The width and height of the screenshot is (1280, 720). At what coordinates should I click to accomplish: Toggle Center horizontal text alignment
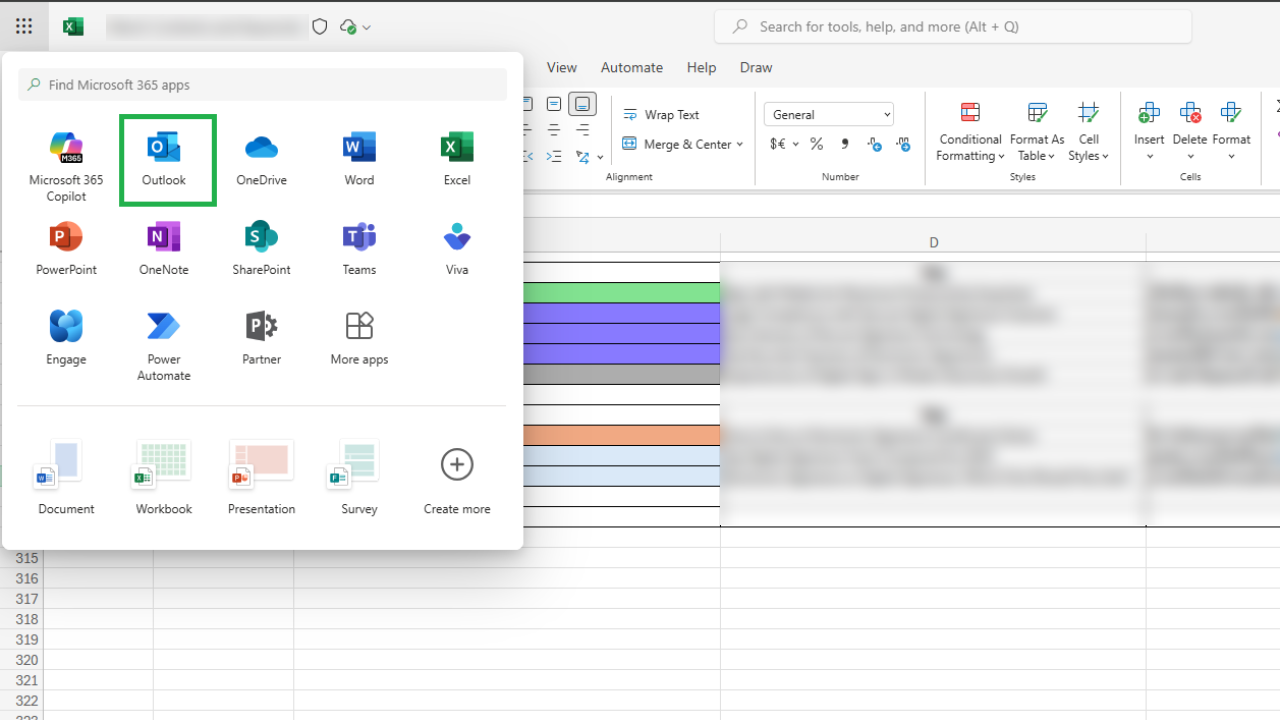coord(554,130)
